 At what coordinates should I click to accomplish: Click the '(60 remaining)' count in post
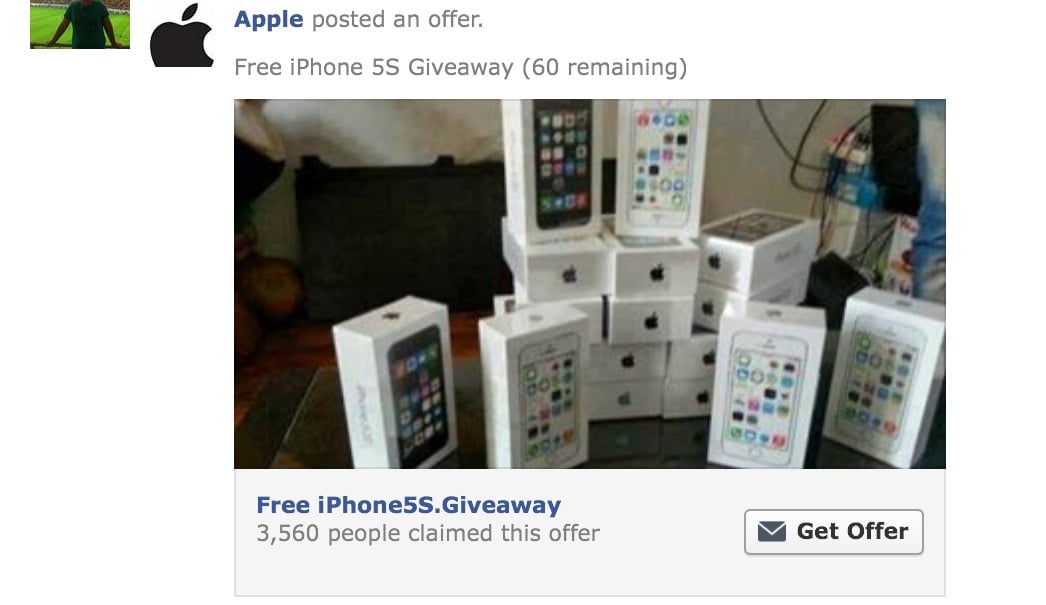click(x=604, y=67)
